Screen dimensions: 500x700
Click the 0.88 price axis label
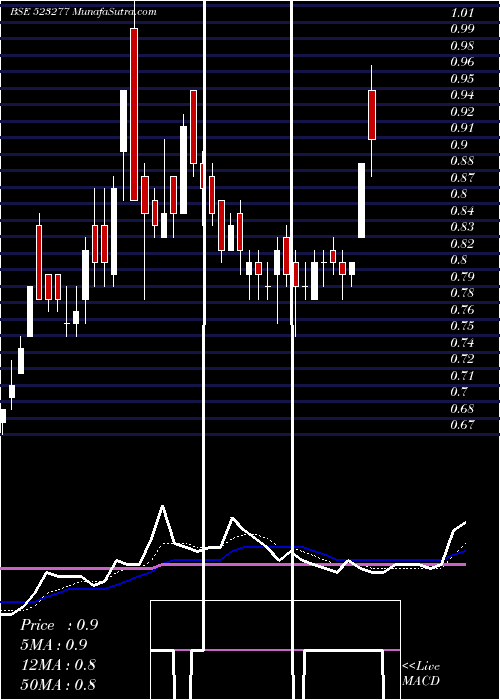pos(461,161)
